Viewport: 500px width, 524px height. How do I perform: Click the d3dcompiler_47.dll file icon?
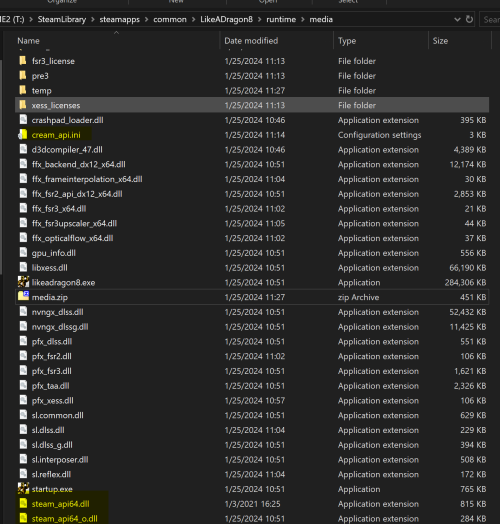coord(23,149)
